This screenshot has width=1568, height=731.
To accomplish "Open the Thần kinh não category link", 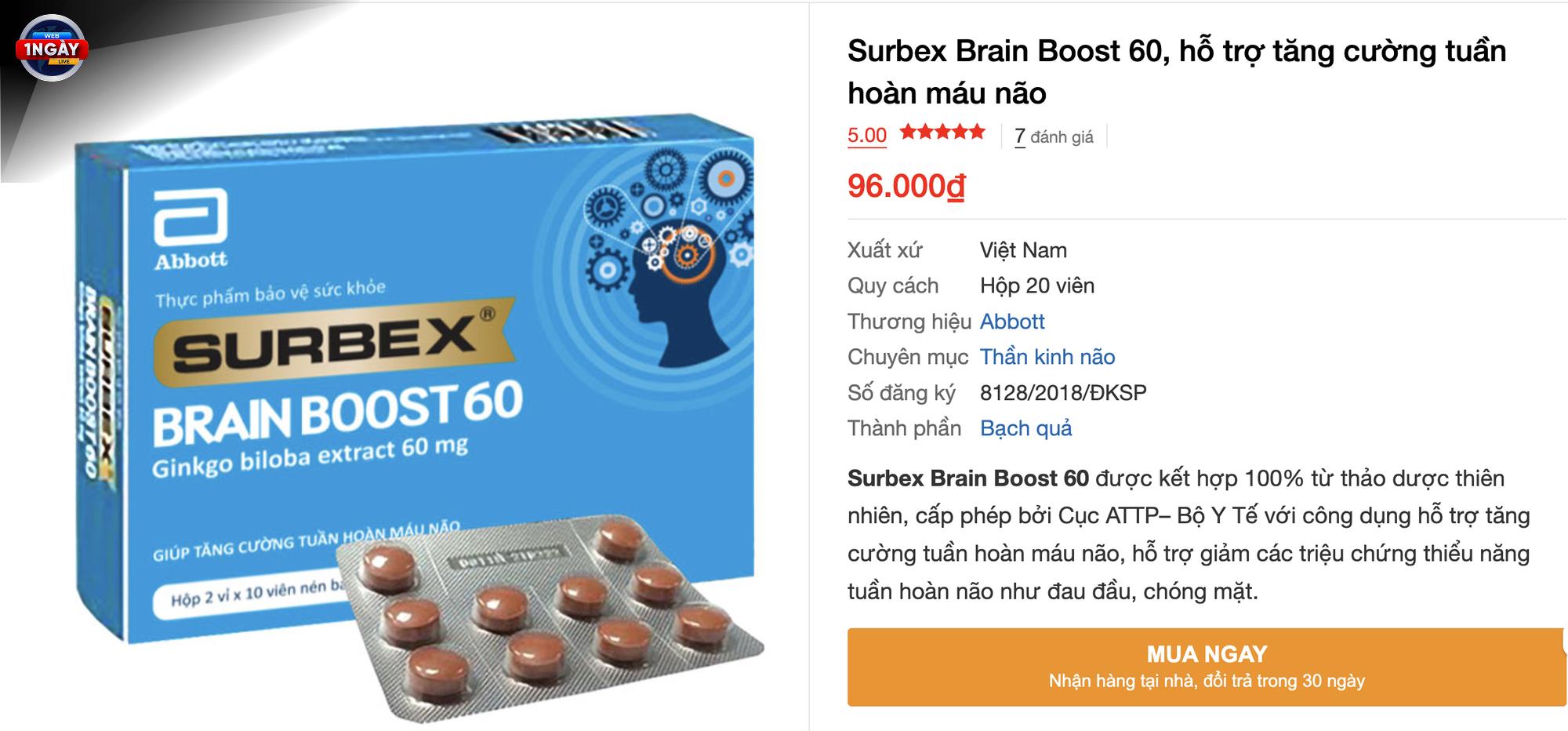I will 1047,357.
